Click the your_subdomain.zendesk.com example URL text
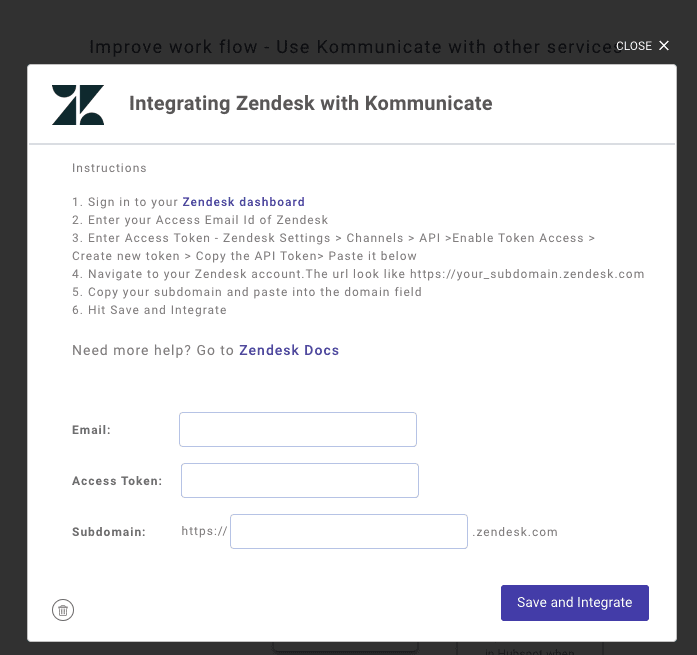697x655 pixels. click(x=527, y=274)
